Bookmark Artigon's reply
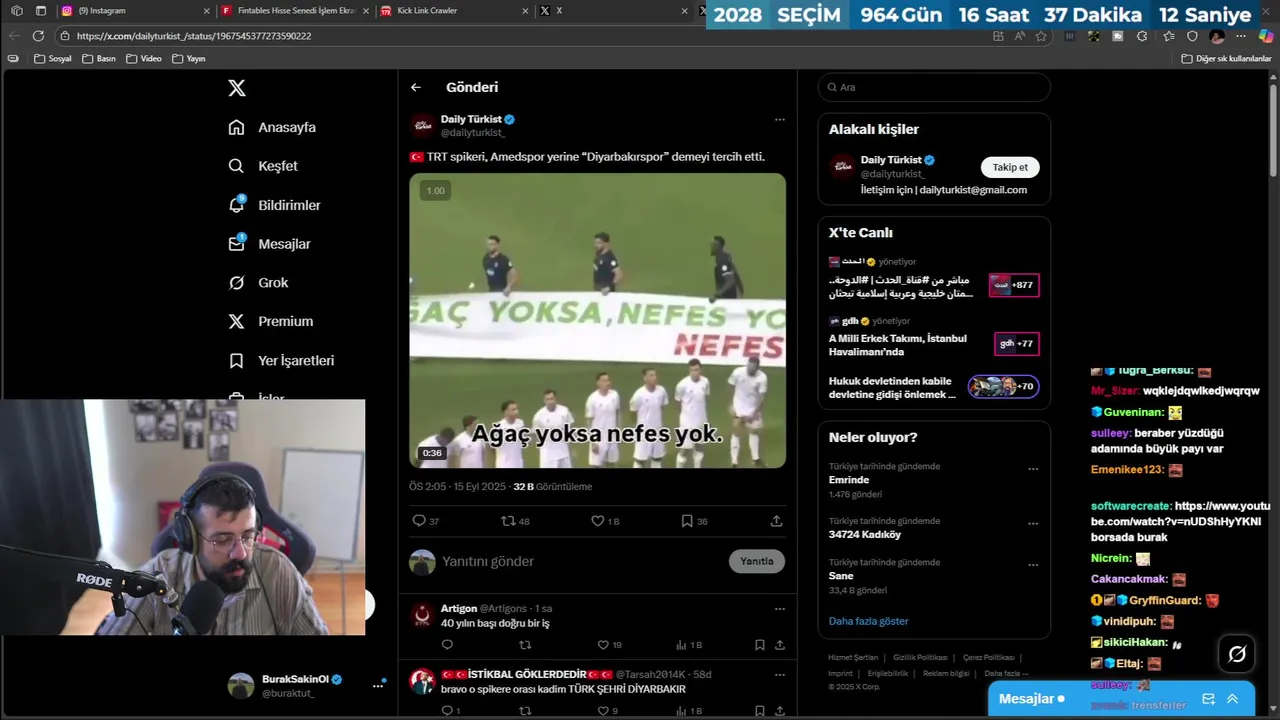This screenshot has width=1280, height=720. (760, 645)
